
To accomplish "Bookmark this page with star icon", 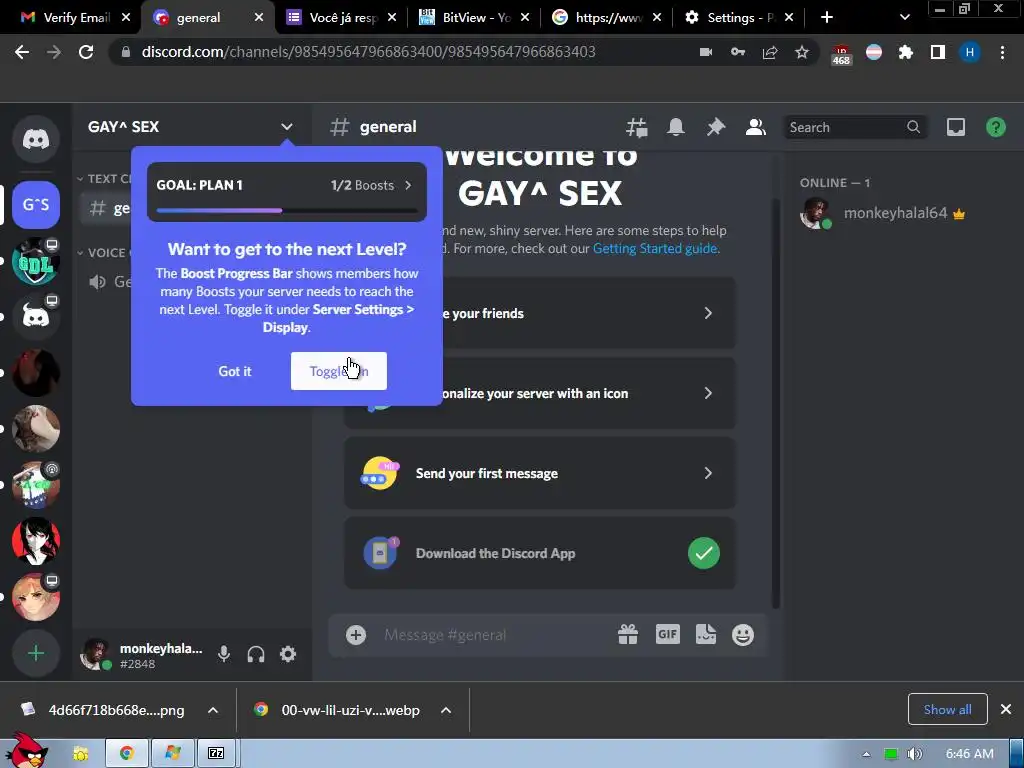I will (x=802, y=52).
